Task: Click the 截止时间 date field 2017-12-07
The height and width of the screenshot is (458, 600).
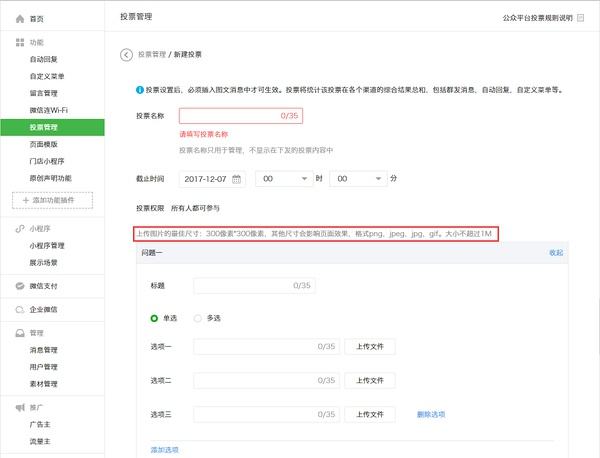Action: pos(212,179)
